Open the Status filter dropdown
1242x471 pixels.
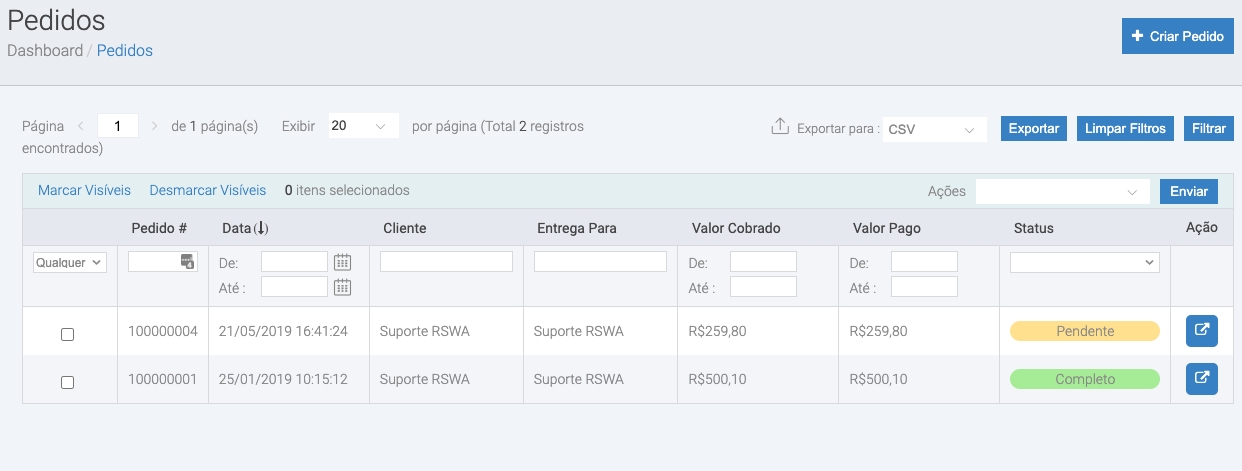coord(1084,262)
